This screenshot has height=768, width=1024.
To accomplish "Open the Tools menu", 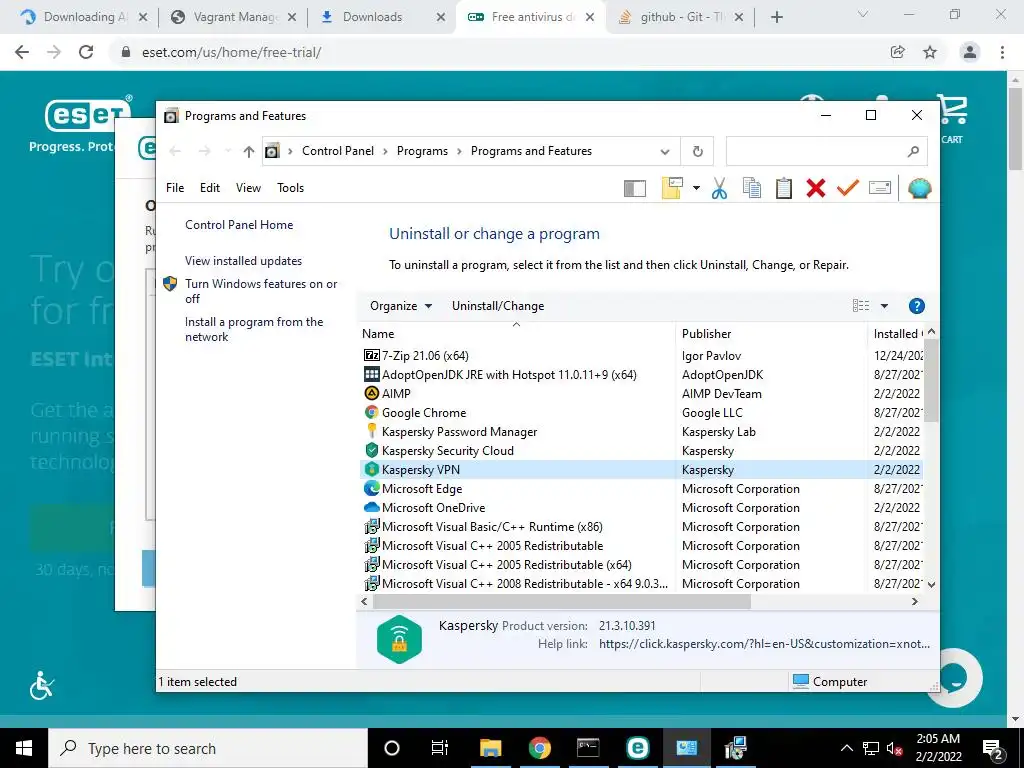I will (x=291, y=188).
